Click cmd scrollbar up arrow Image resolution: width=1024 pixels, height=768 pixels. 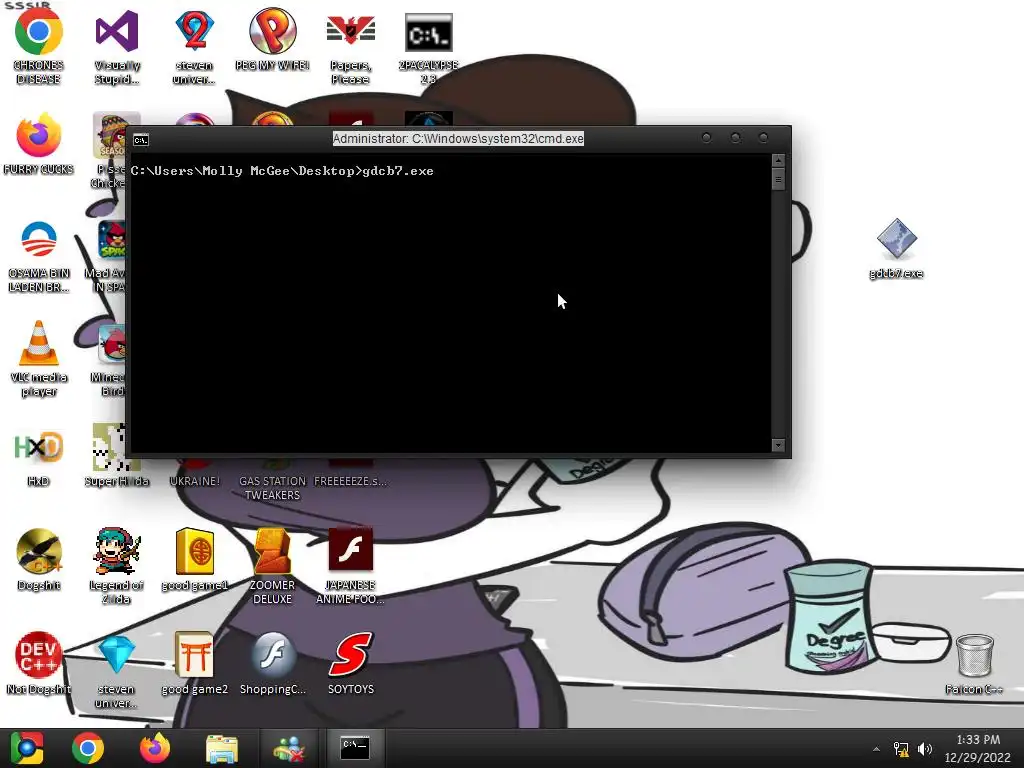(x=778, y=161)
